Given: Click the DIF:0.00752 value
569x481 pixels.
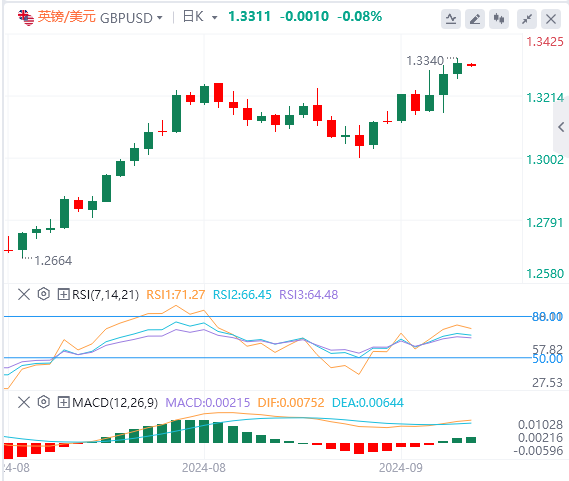Looking at the screenshot, I should click(291, 403).
